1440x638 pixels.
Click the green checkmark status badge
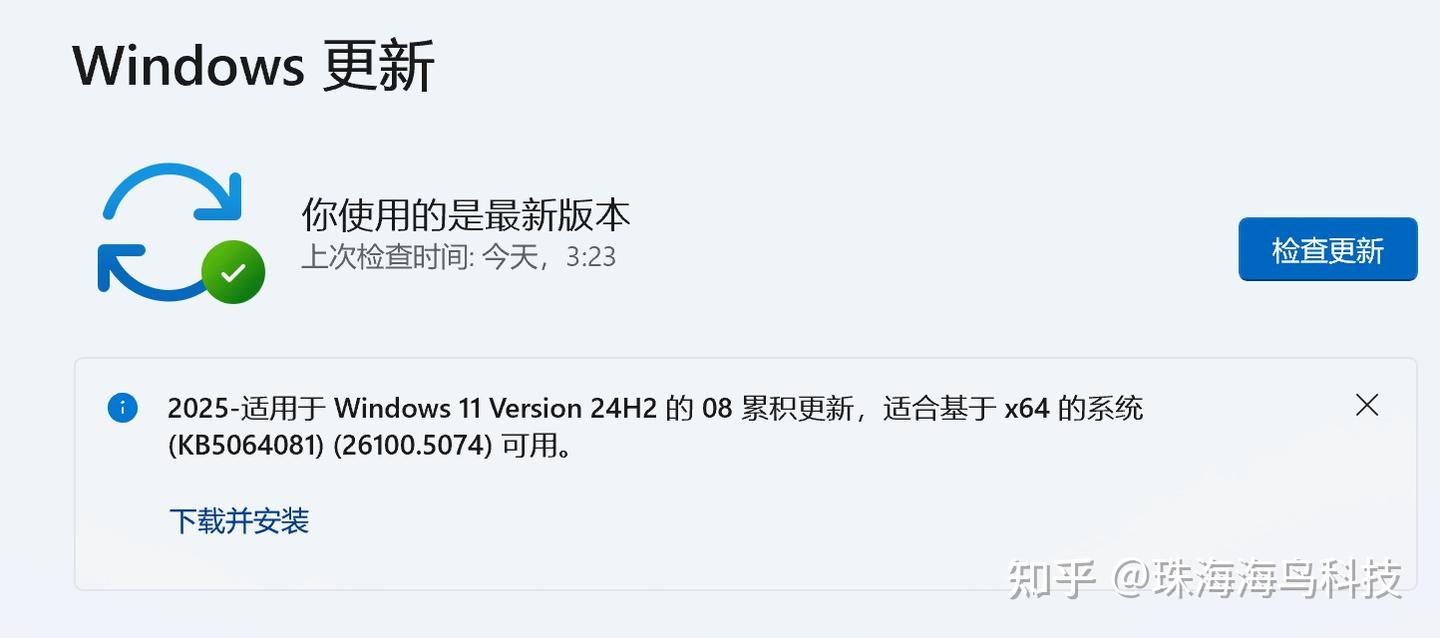point(233,271)
